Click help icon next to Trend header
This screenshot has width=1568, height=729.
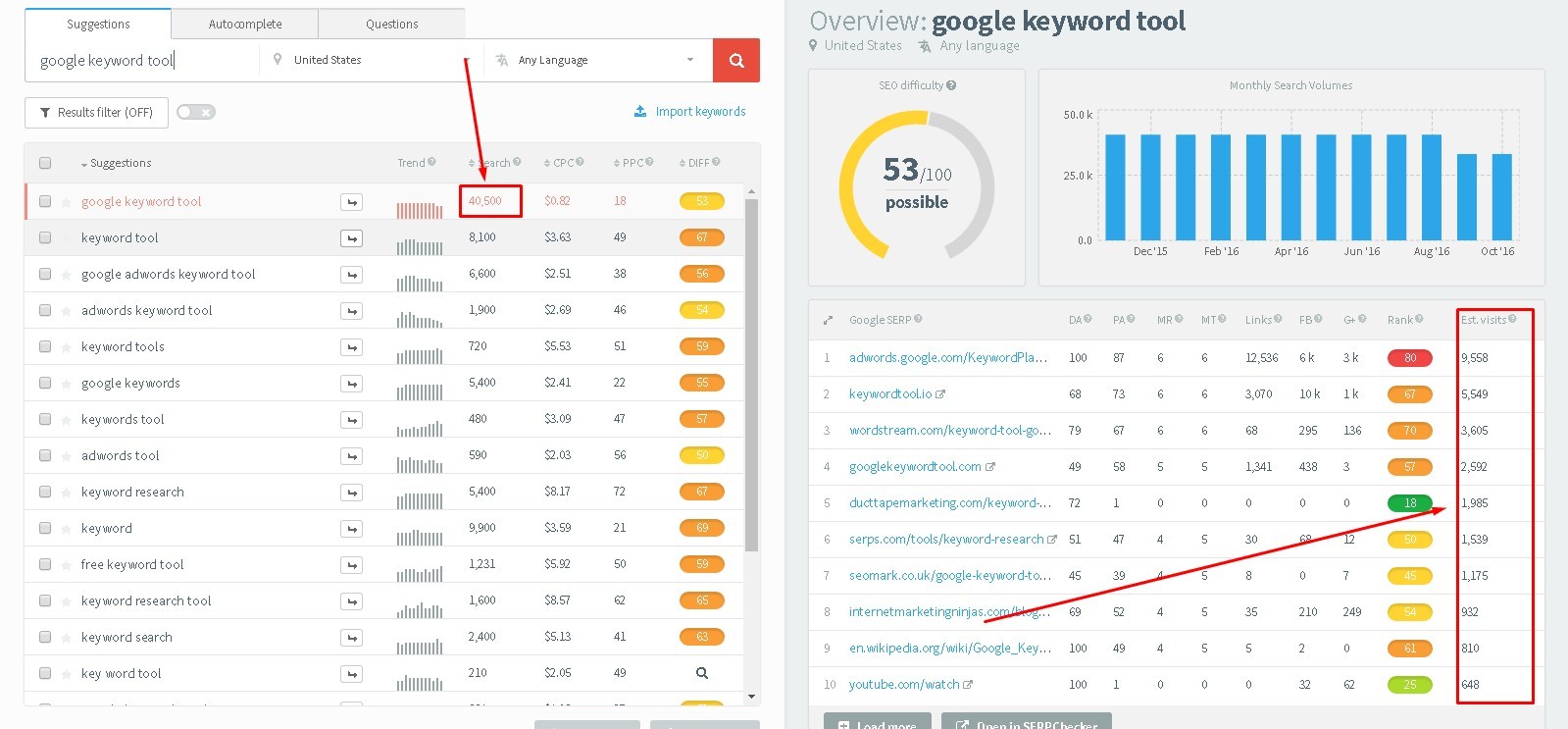click(432, 162)
